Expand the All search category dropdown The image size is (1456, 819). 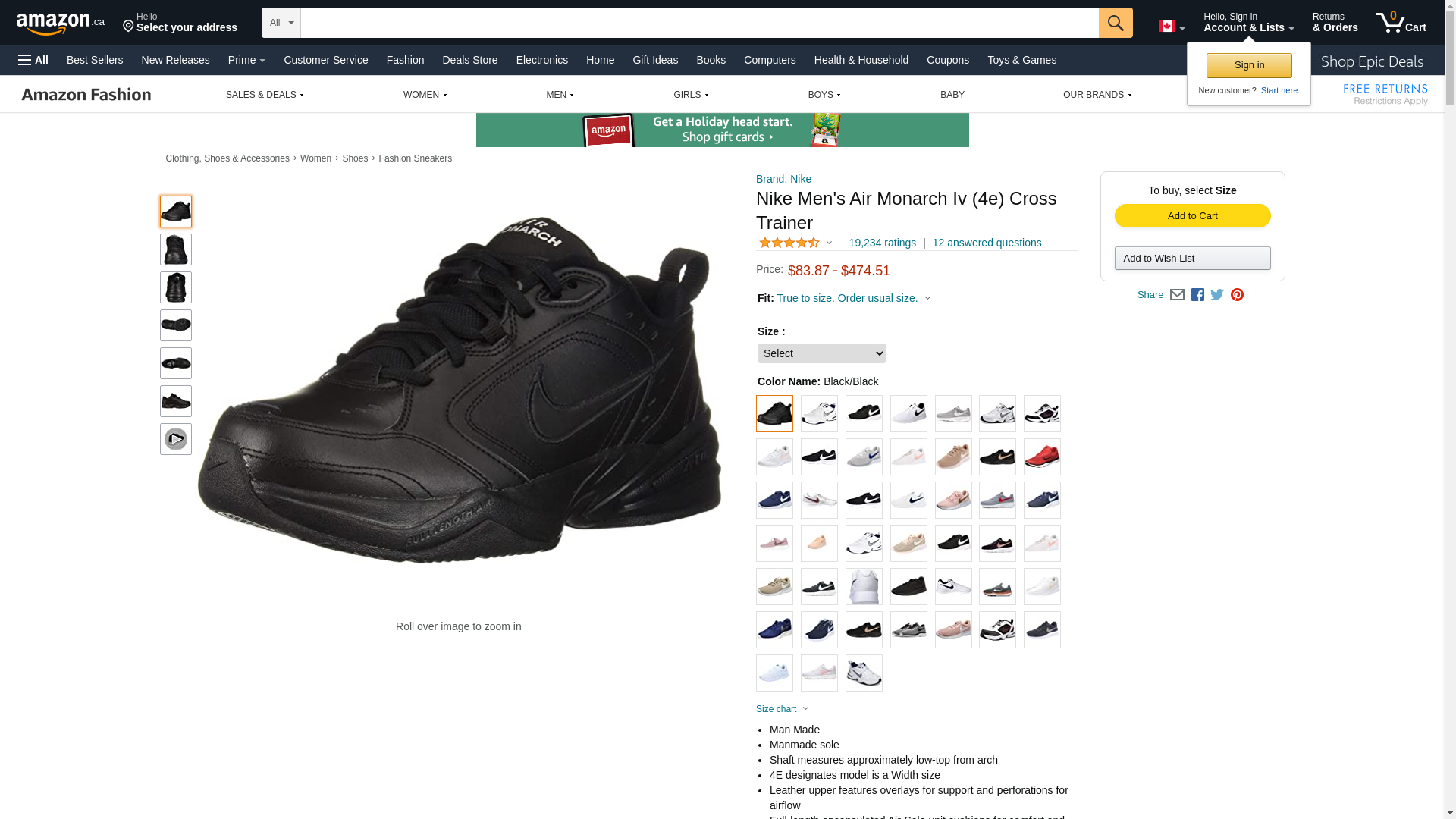tap(281, 23)
